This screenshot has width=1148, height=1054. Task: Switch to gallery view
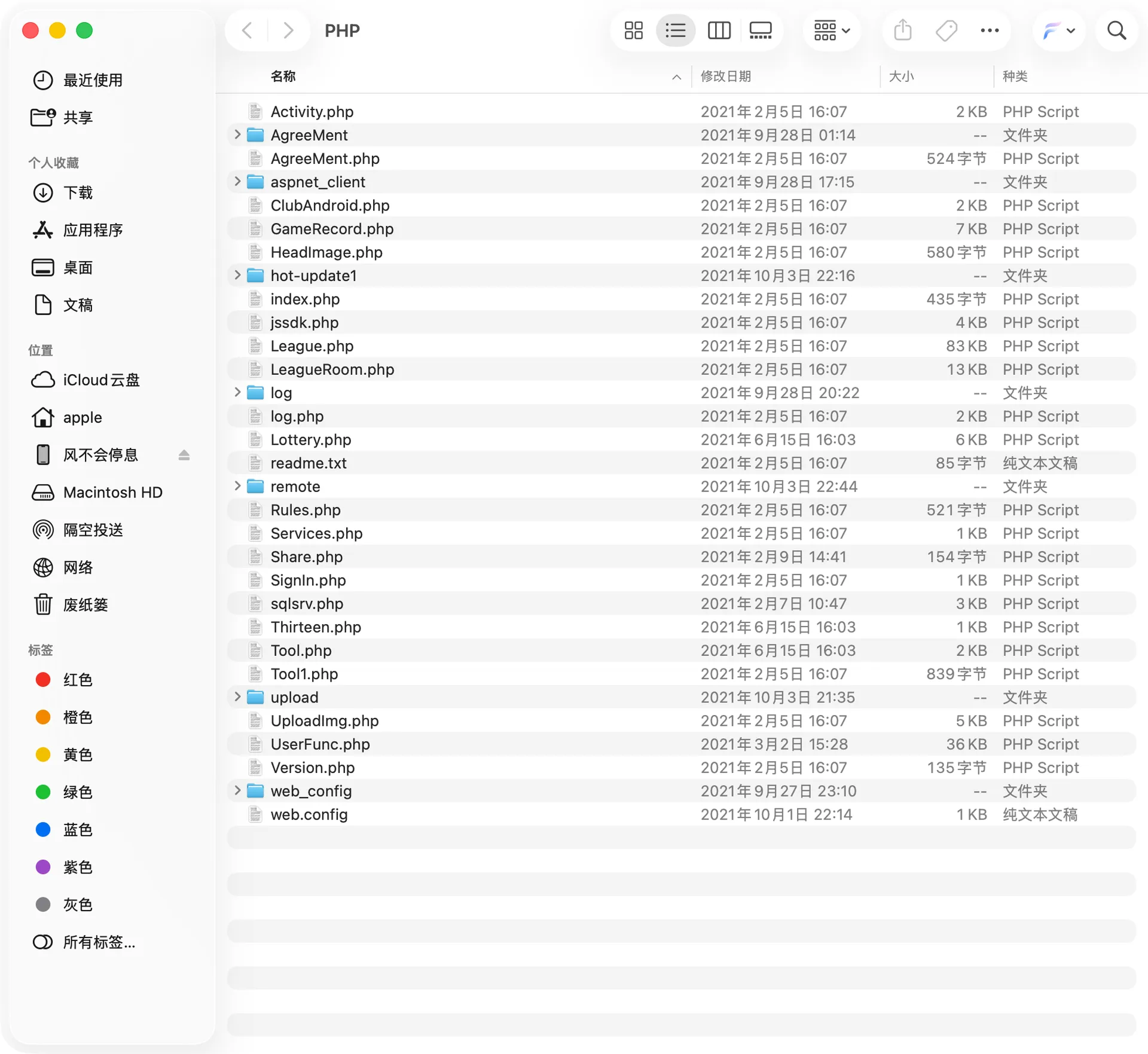761,30
